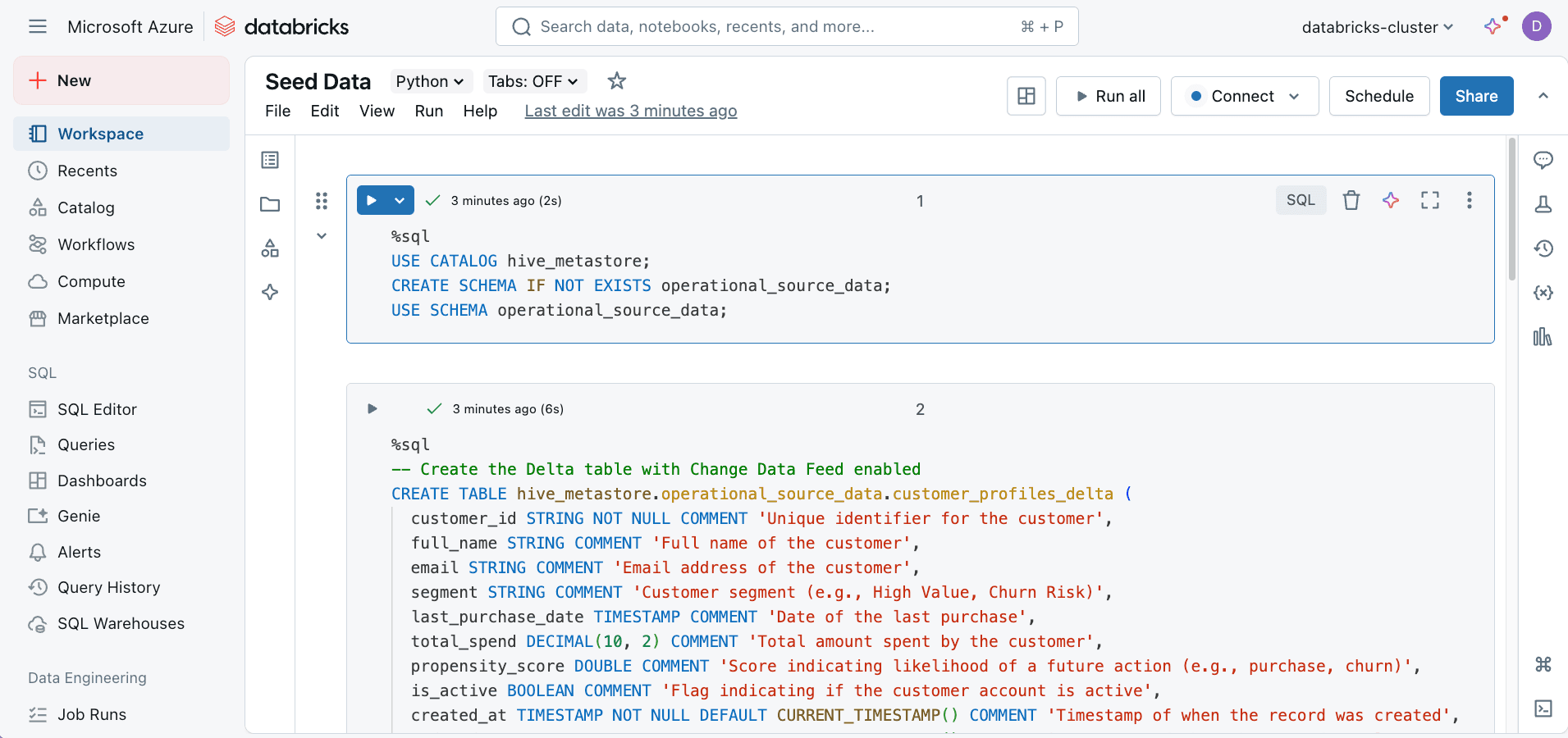Click the search data and notebooks field
1568x738 pixels.
coord(786,27)
